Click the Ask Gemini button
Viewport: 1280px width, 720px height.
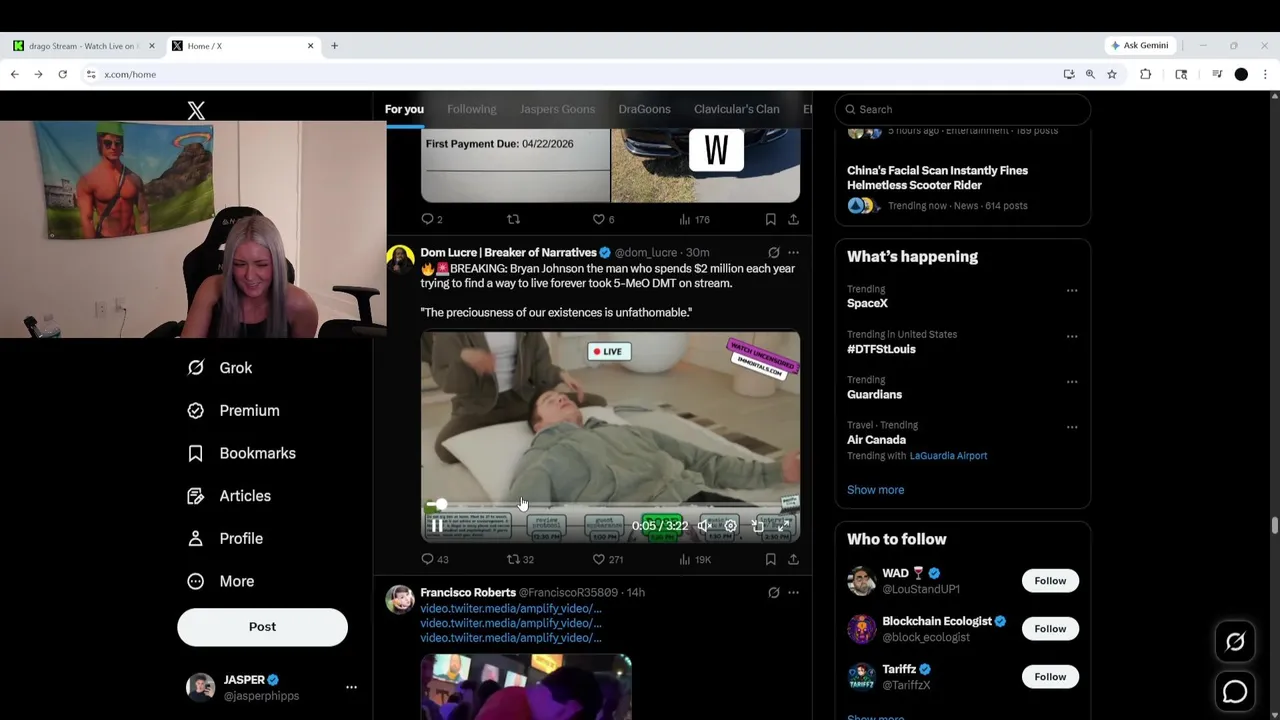[1139, 46]
